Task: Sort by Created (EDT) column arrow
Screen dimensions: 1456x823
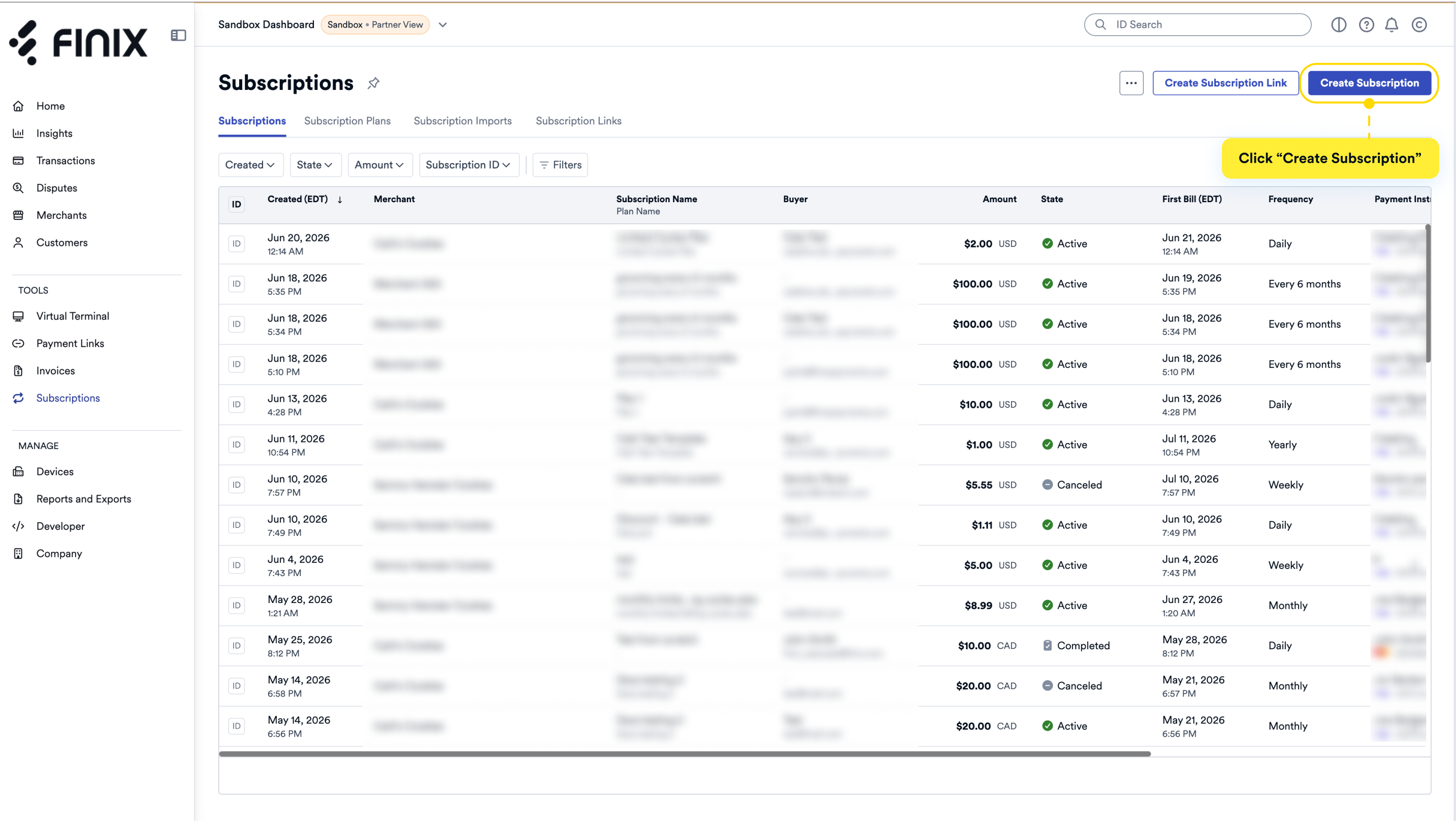Action: click(x=340, y=200)
